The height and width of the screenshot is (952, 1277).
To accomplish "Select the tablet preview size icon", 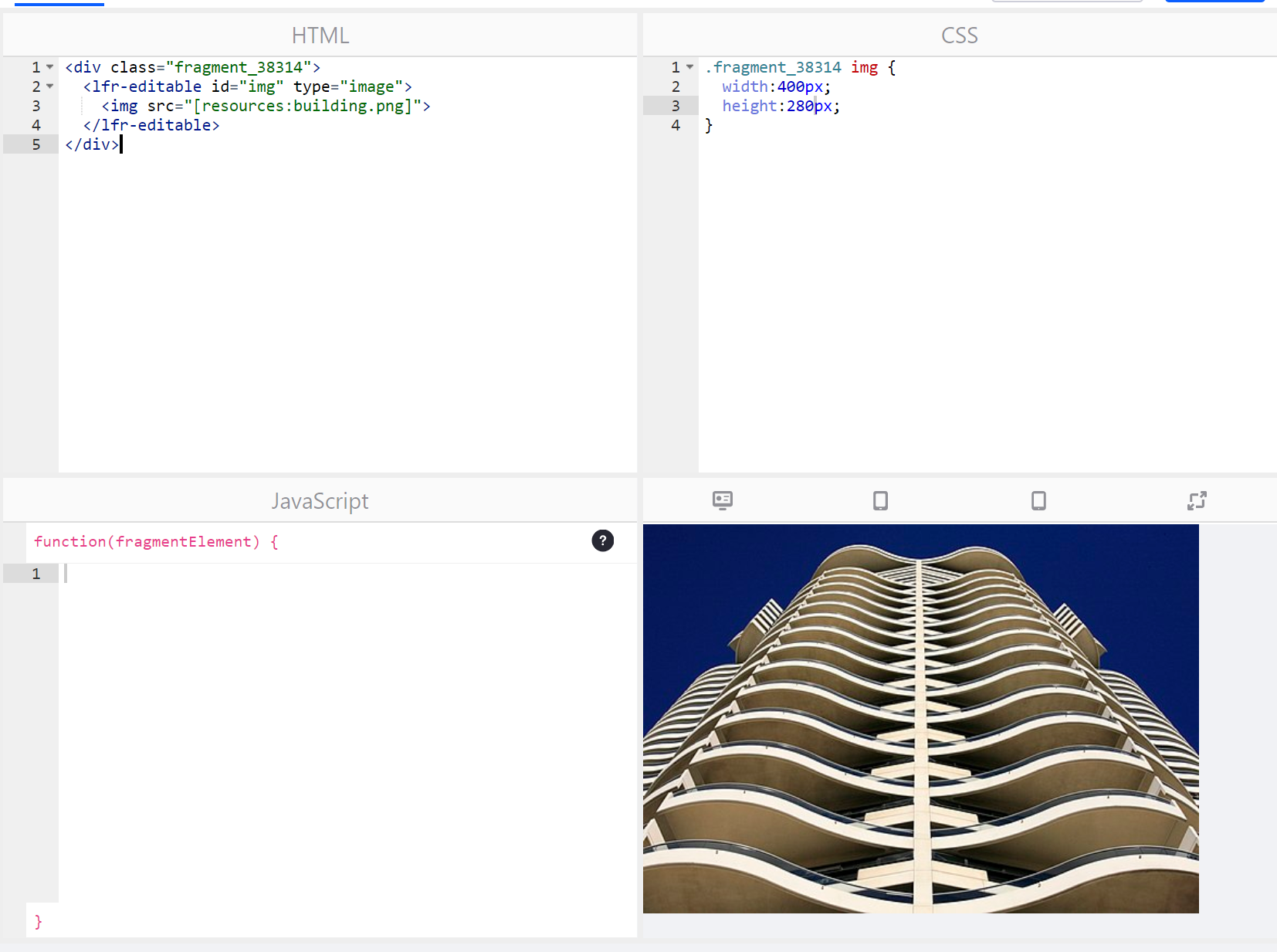I will 880,500.
